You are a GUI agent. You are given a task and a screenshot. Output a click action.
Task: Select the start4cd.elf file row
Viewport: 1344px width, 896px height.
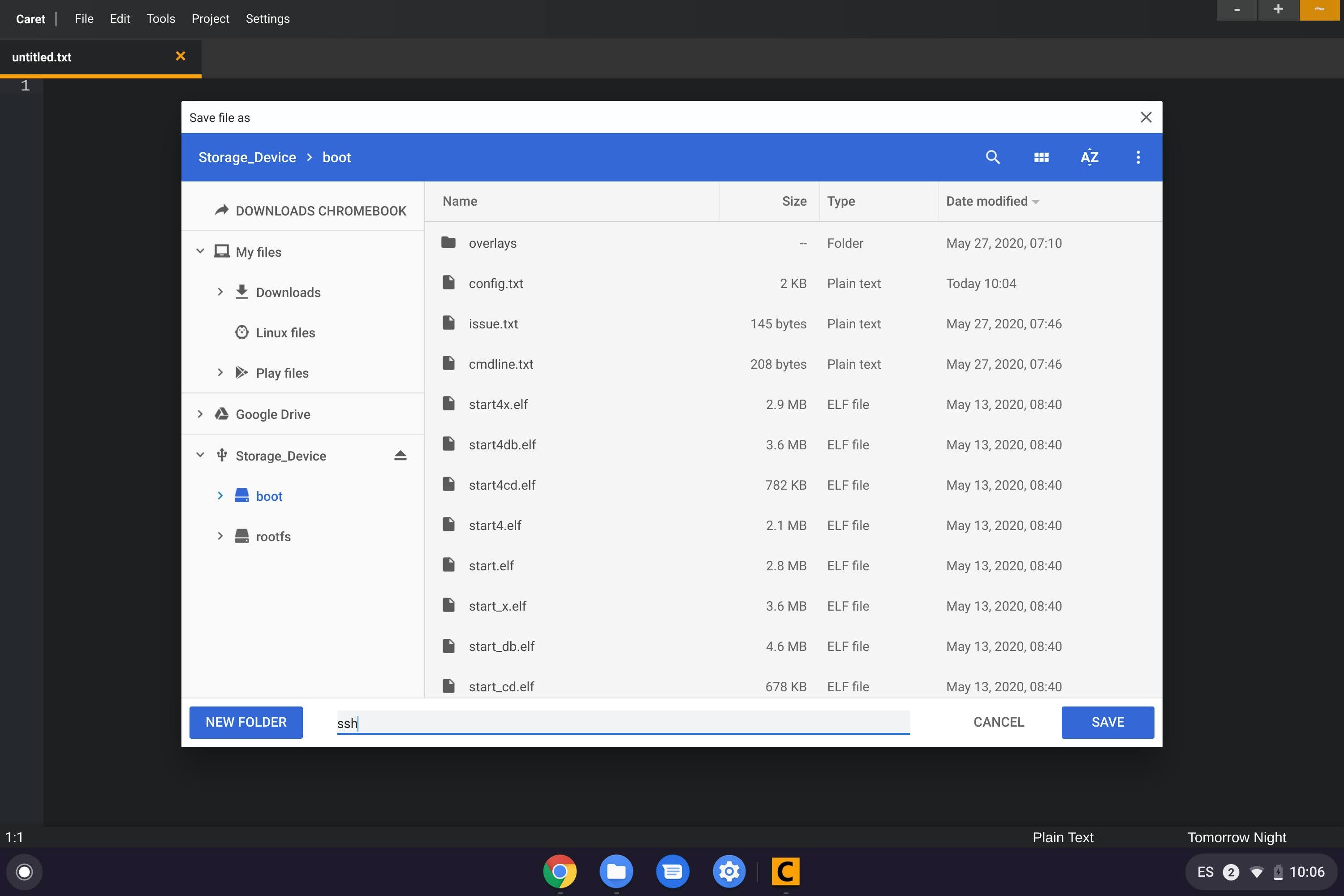click(793, 485)
